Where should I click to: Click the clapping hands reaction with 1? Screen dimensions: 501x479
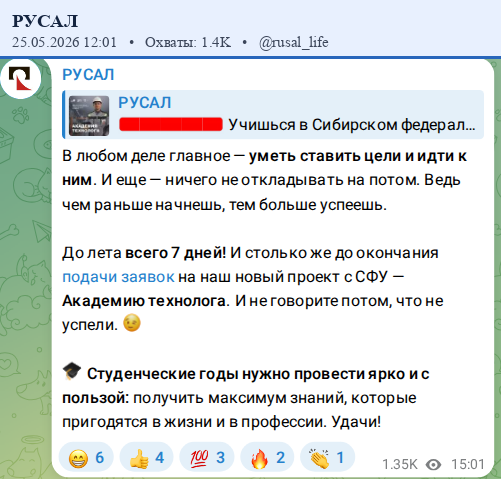pos(327,457)
